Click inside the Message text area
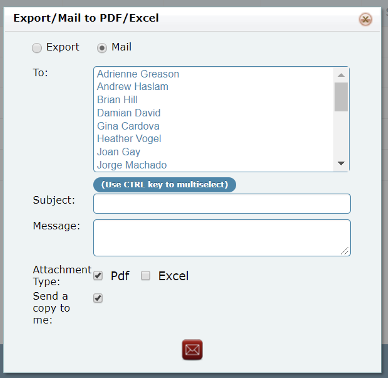The height and width of the screenshot is (378, 388). tap(222, 238)
